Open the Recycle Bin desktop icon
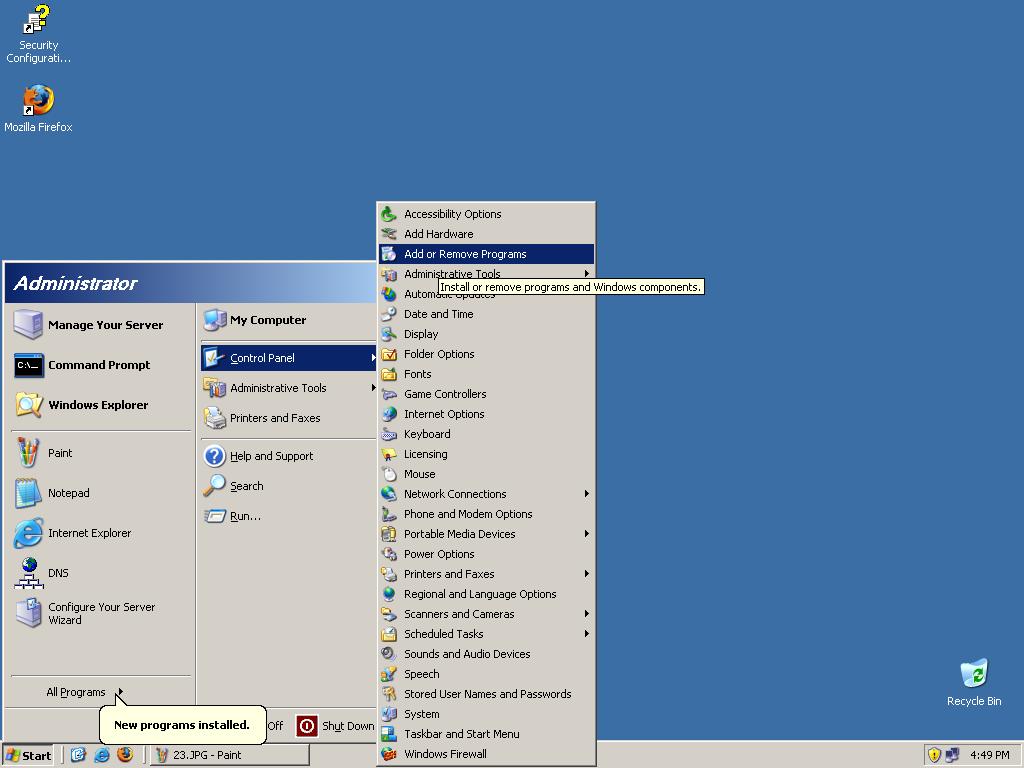Viewport: 1024px width, 768px height. (x=974, y=673)
